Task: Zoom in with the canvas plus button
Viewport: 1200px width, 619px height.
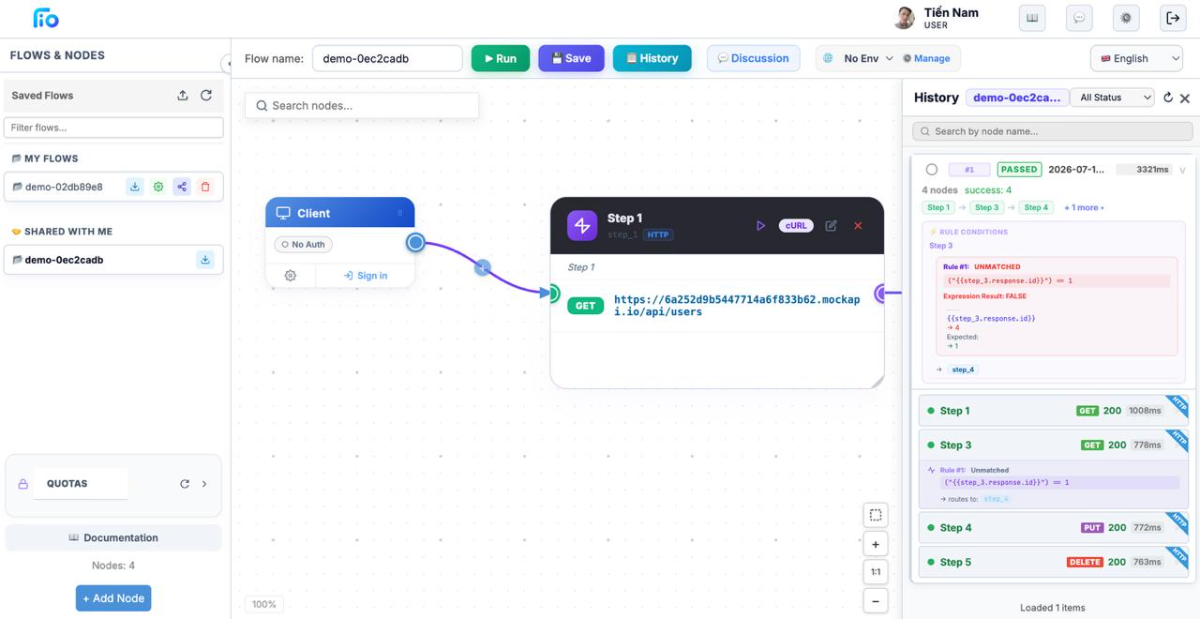Action: coord(875,545)
